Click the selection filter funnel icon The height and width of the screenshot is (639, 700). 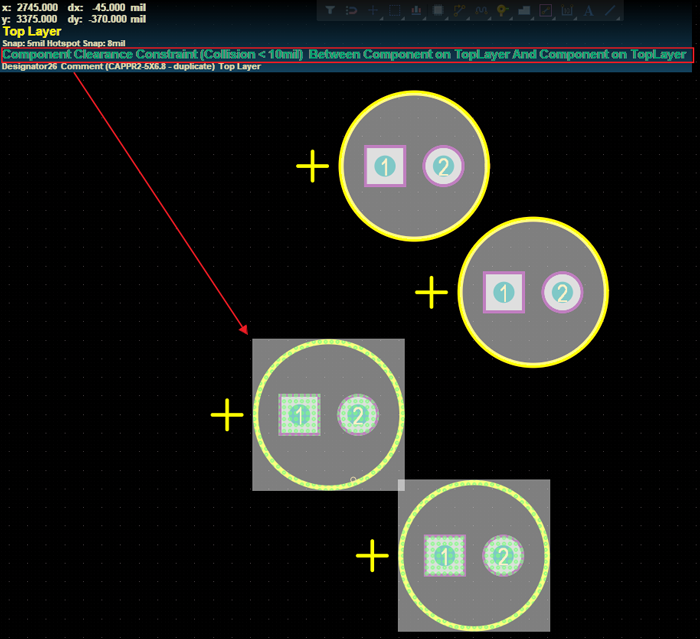coord(330,10)
